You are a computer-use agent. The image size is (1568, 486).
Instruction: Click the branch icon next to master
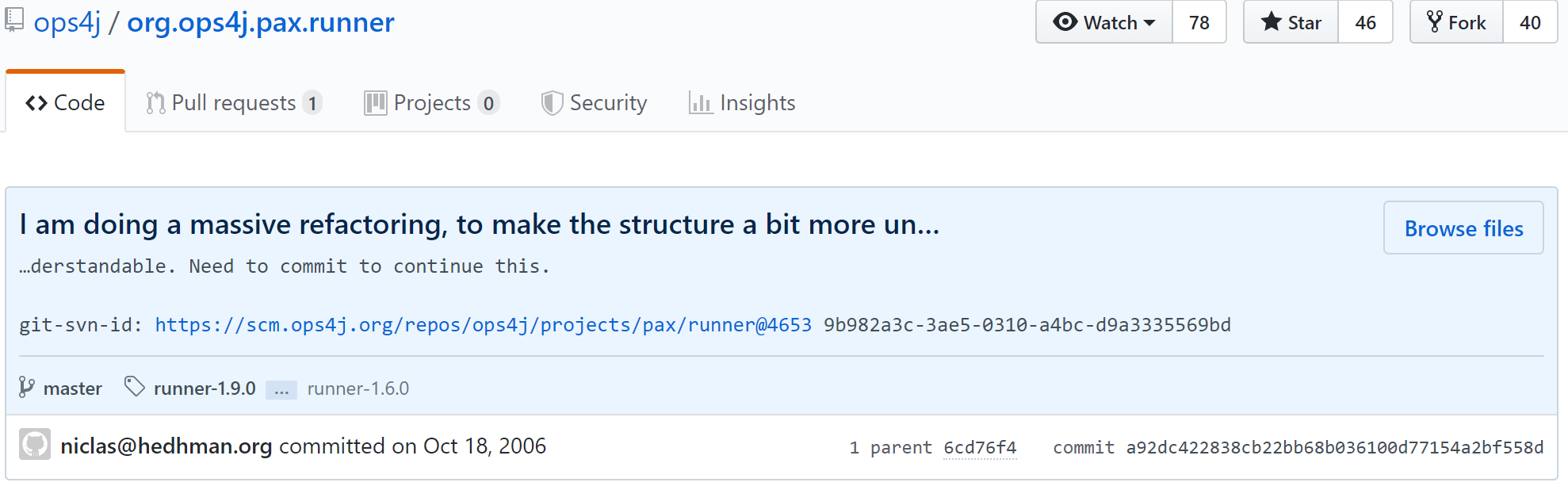click(27, 388)
